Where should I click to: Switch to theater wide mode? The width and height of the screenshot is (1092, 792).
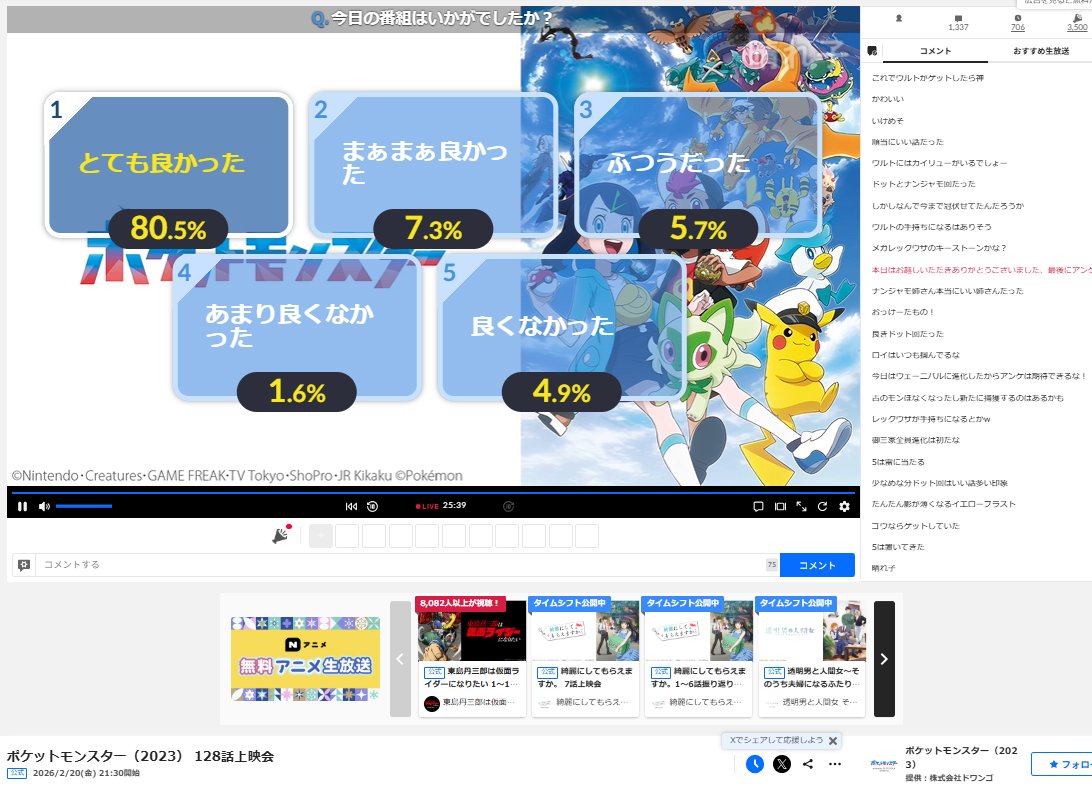(780, 506)
